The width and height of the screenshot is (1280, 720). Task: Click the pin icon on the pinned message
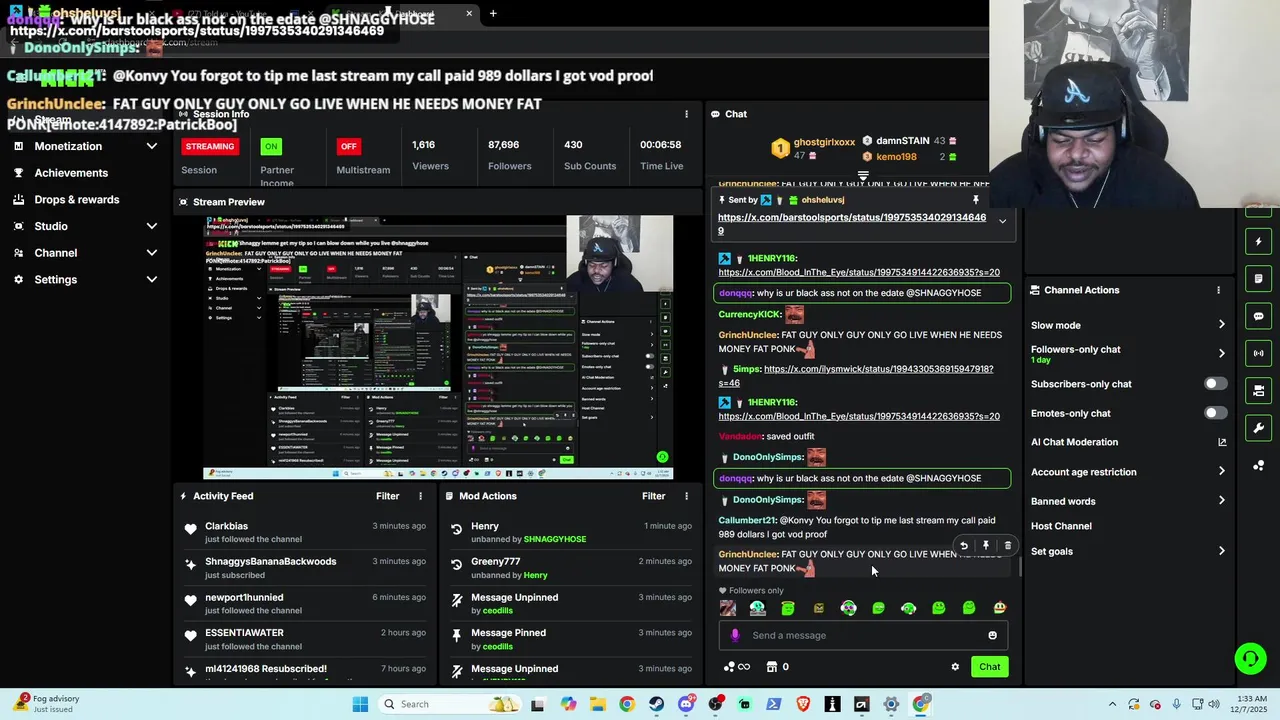tap(976, 200)
